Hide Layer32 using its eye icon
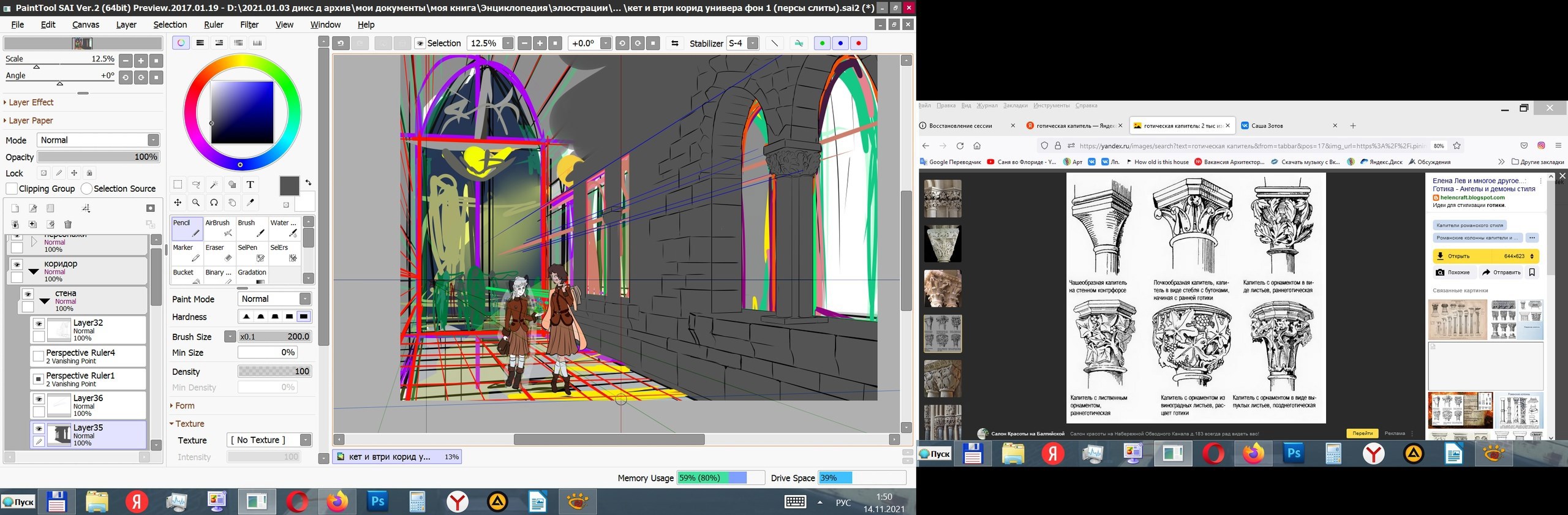 (39, 324)
